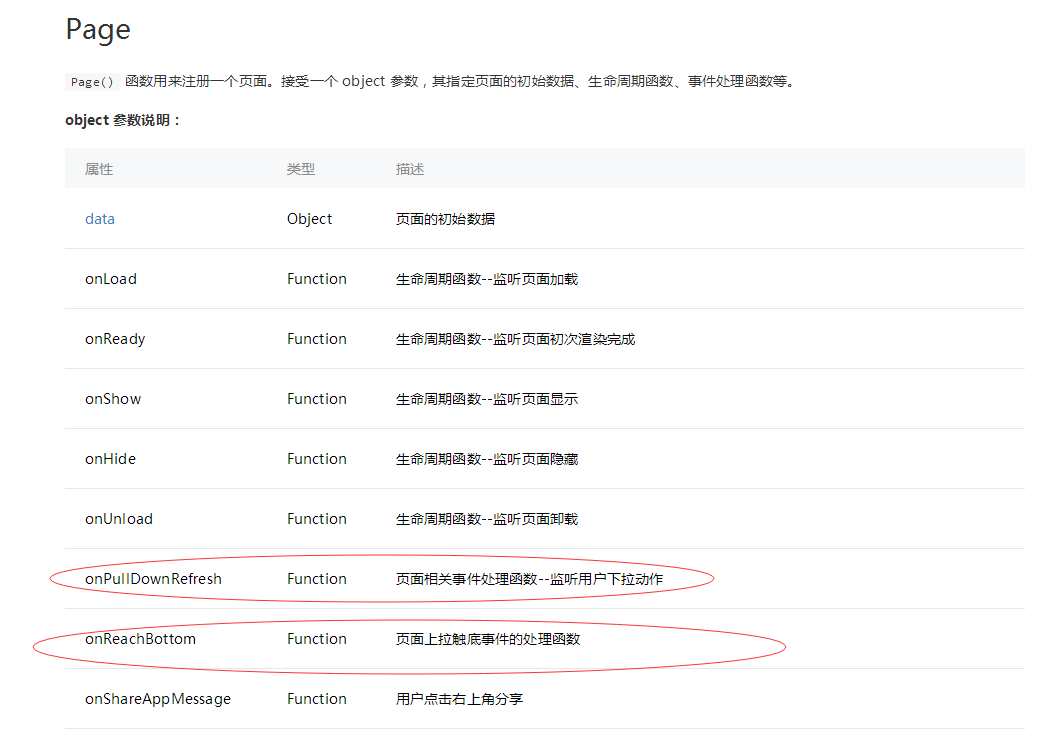Click the Page heading at the top

[x=98, y=30]
